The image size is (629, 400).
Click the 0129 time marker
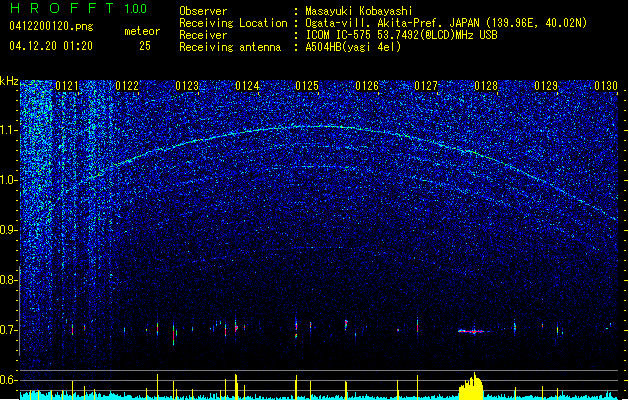click(546, 86)
